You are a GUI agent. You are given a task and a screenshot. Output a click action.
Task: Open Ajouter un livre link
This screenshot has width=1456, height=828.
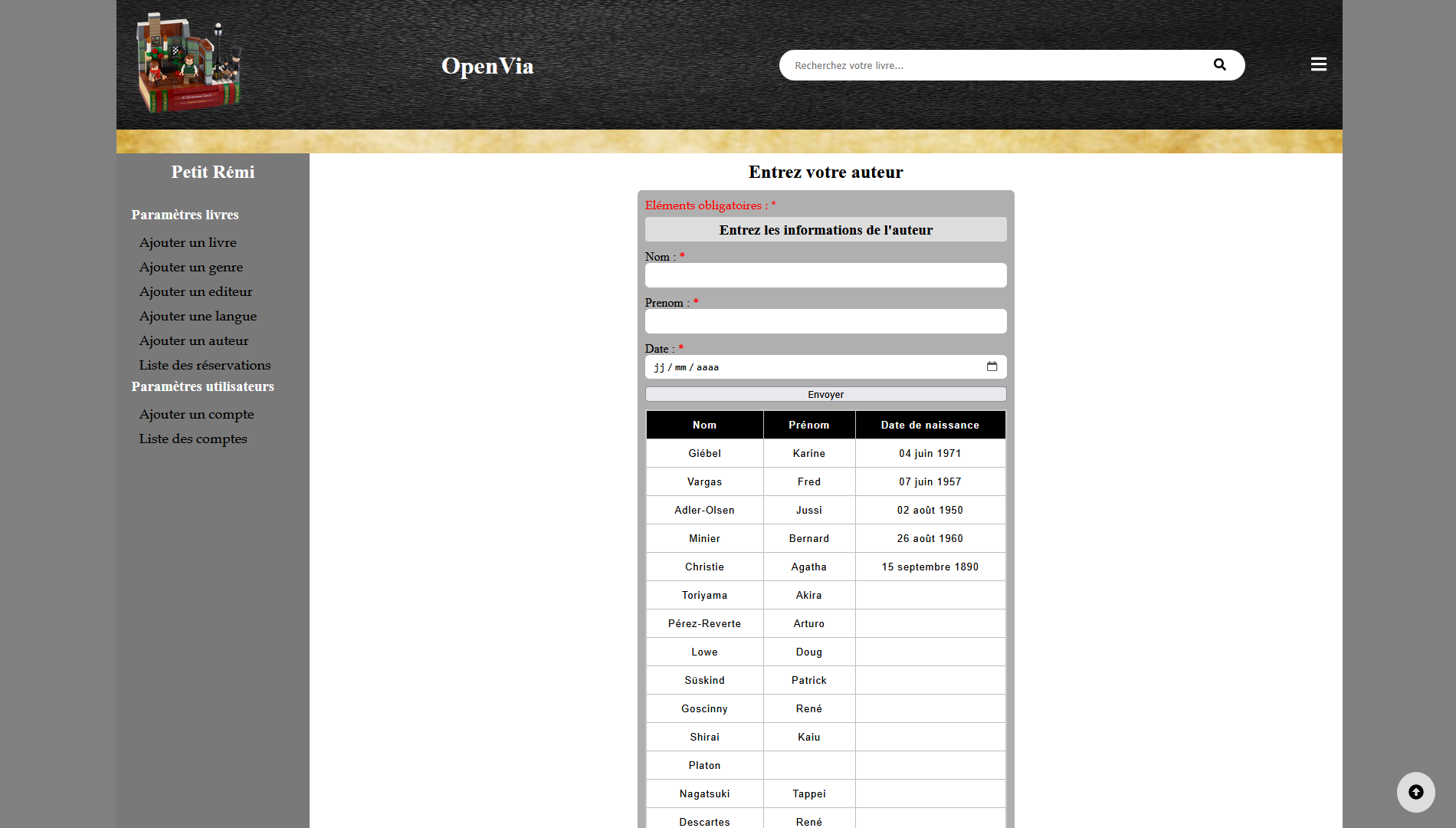(188, 242)
